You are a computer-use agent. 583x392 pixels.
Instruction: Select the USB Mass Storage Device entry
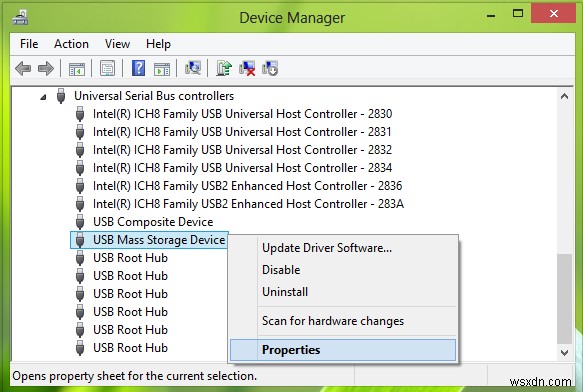click(159, 240)
